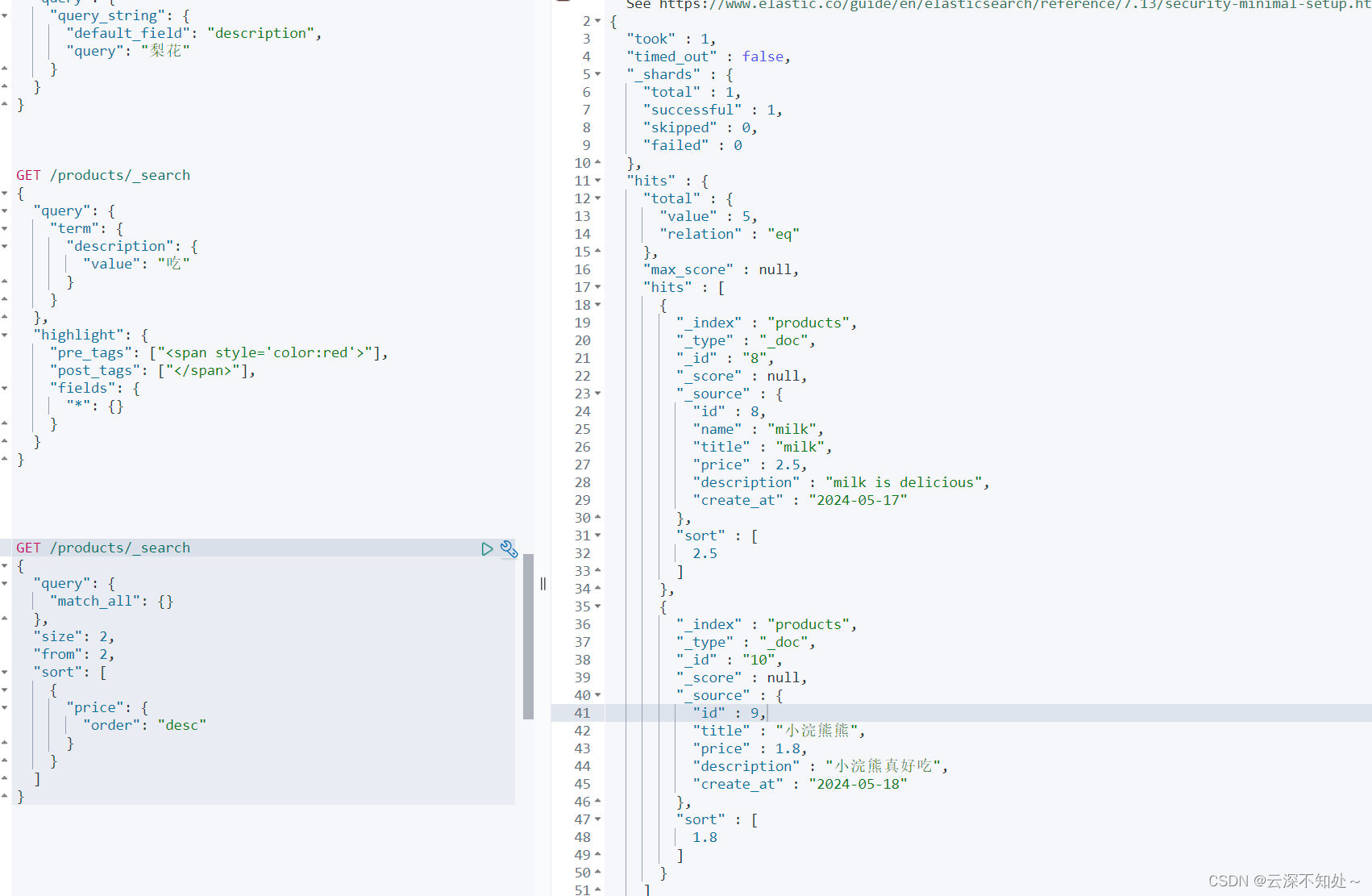Image resolution: width=1372 pixels, height=896 pixels.
Task: Collapse the "total" object at line 12
Action: [597, 198]
